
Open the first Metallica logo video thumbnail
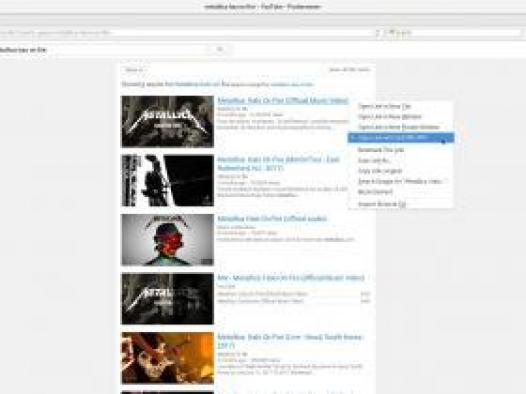pyautogui.click(x=167, y=121)
